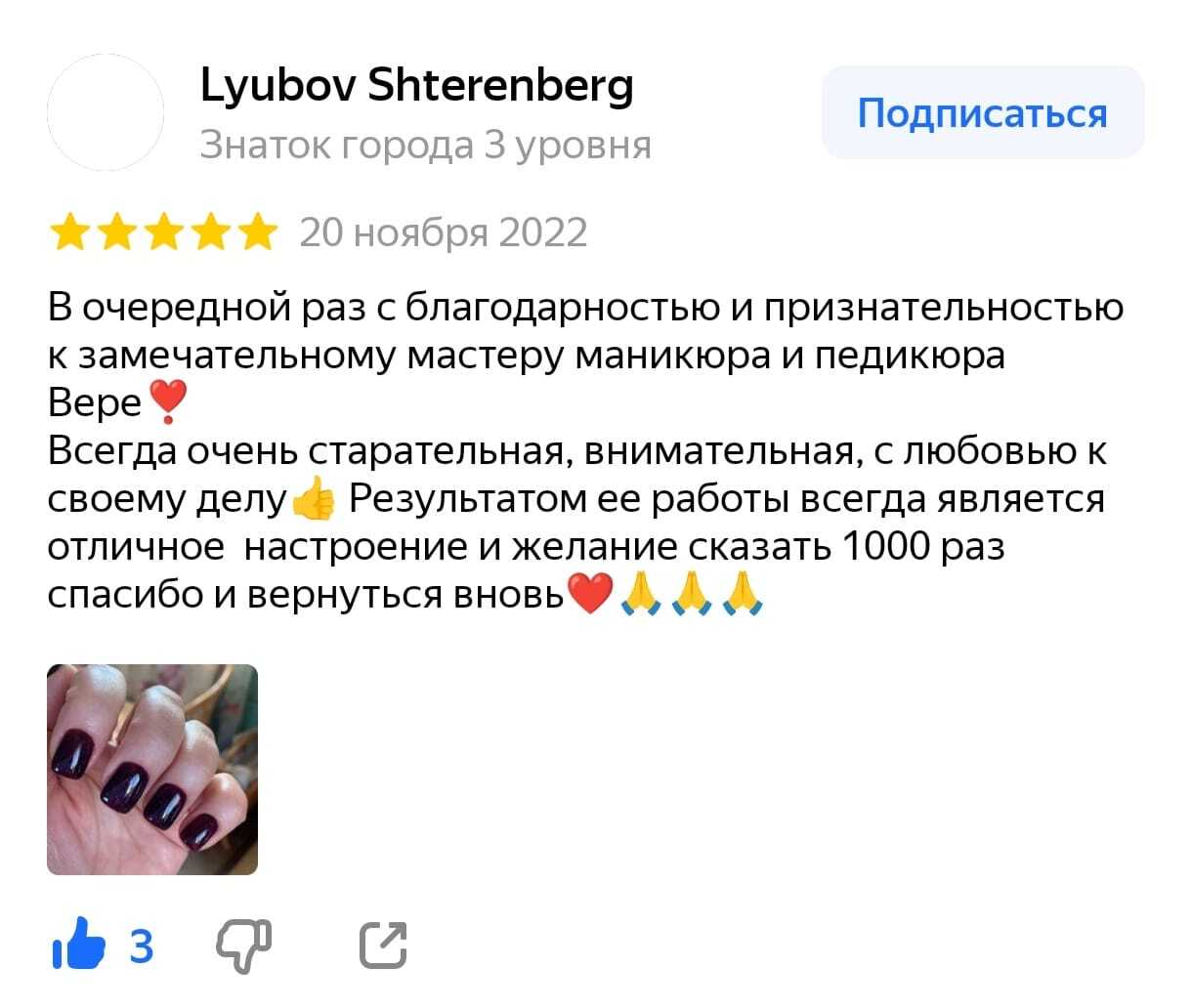Image resolution: width=1192 pixels, height=1008 pixels.
Task: Open Lyubov Shterenberg's profile name
Action: [417, 86]
